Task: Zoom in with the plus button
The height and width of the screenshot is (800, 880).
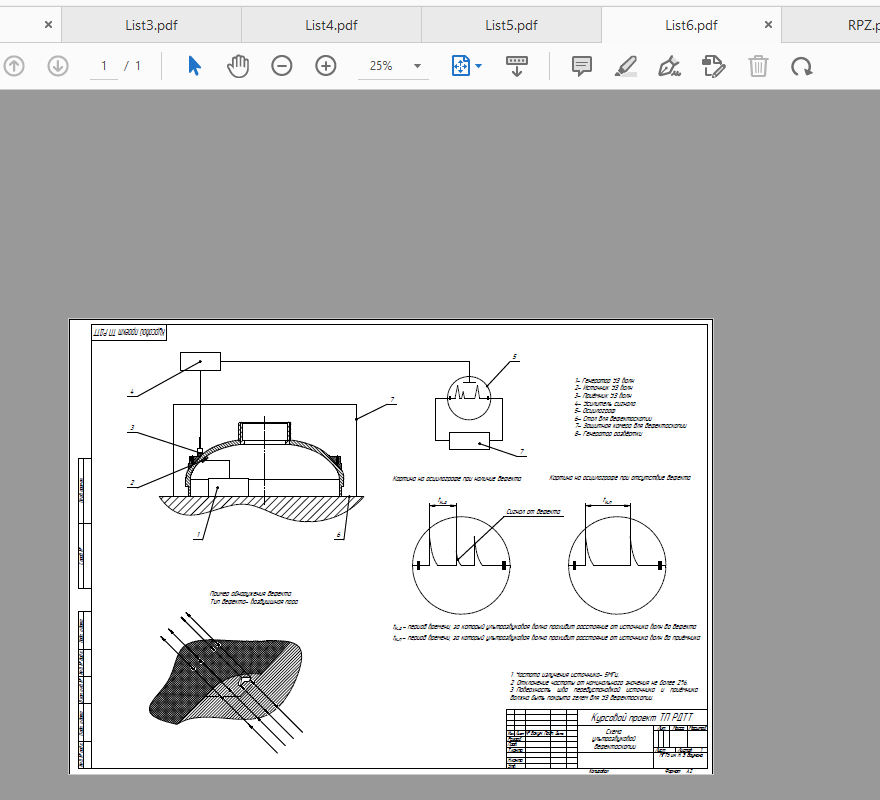Action: [326, 66]
